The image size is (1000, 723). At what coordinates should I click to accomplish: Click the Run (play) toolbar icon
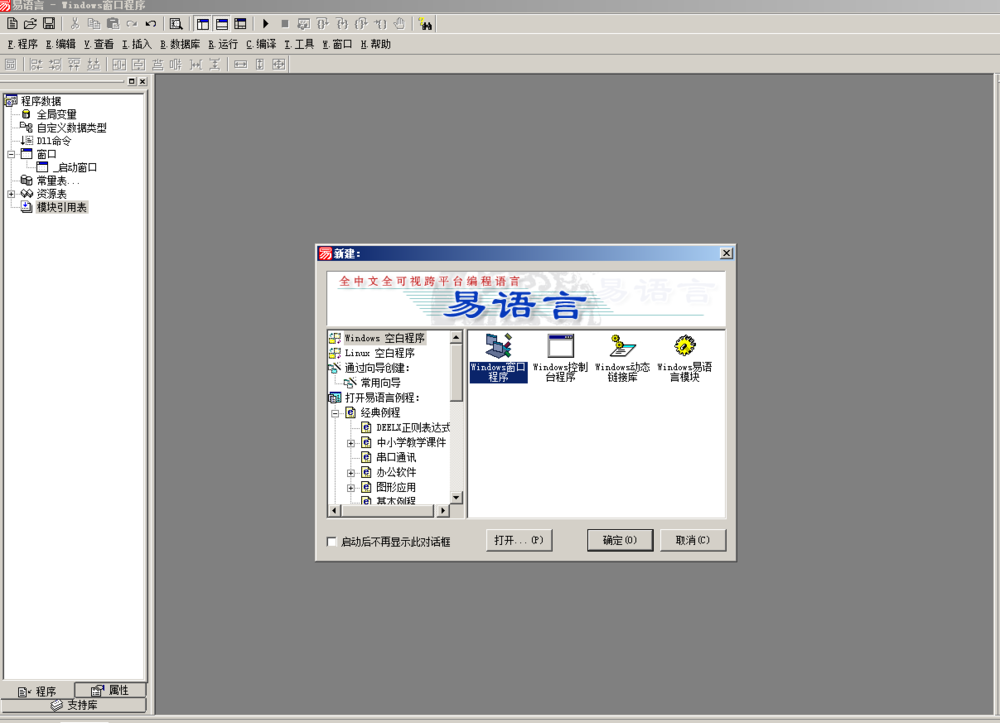coord(266,23)
